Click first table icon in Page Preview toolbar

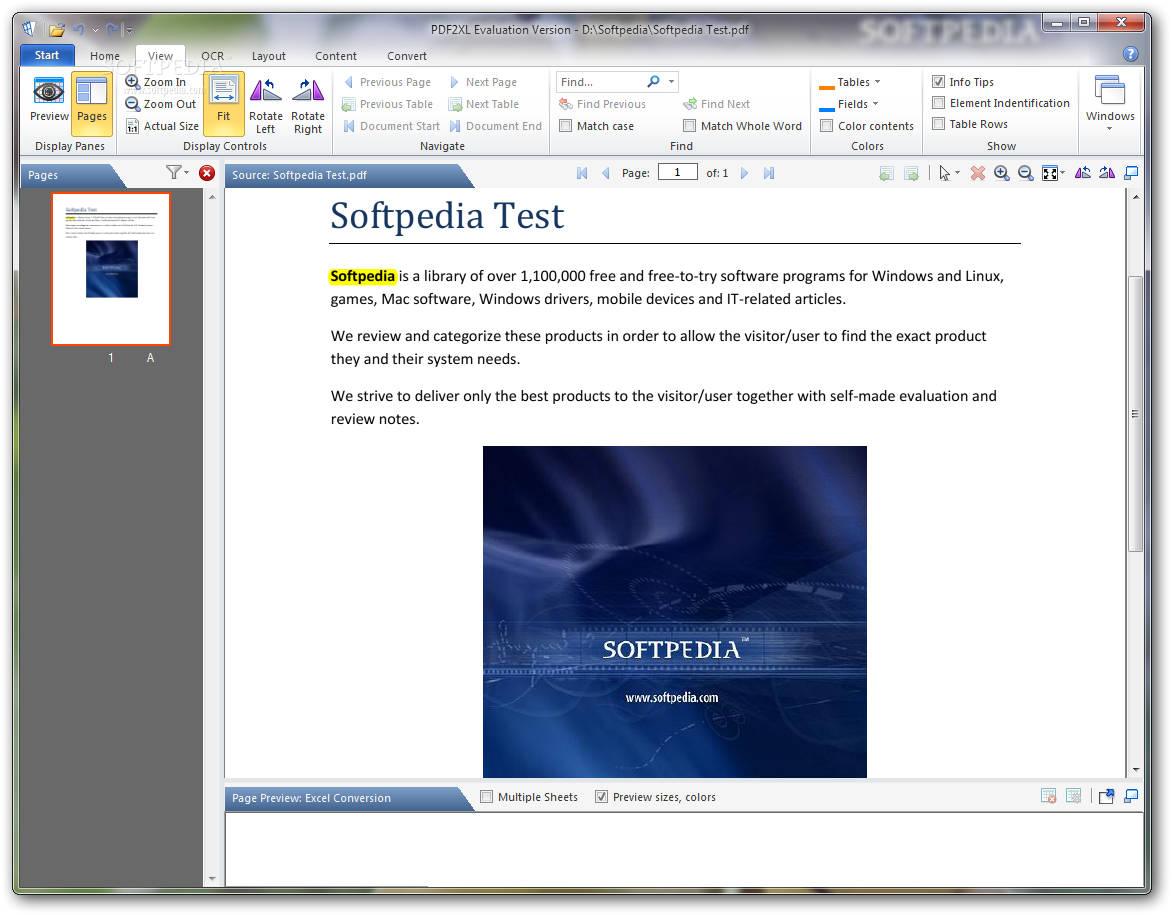pos(1049,796)
